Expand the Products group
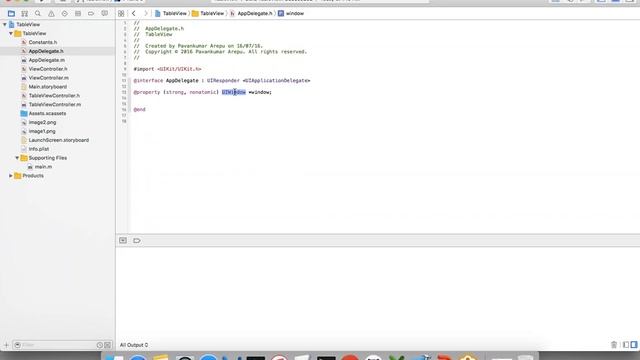640x360 pixels. (x=11, y=176)
